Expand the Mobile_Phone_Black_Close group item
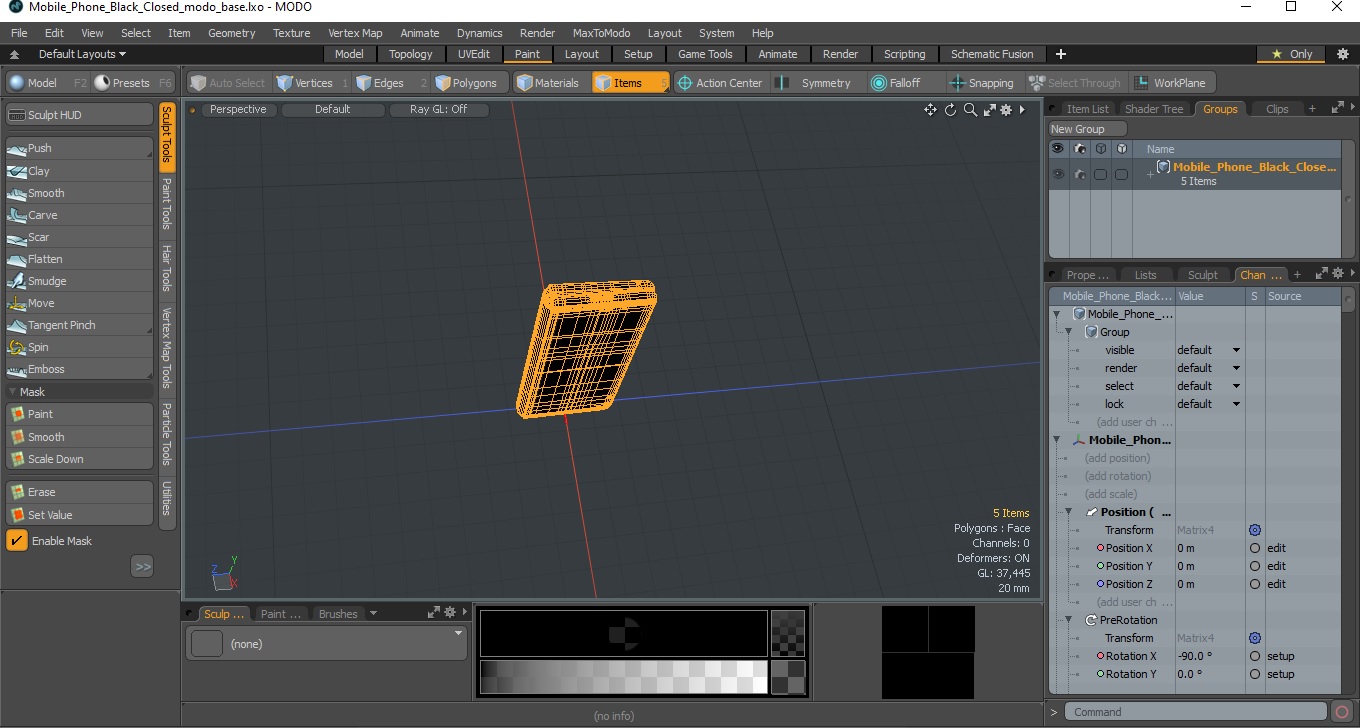This screenshot has height=728, width=1360. [x=1150, y=174]
